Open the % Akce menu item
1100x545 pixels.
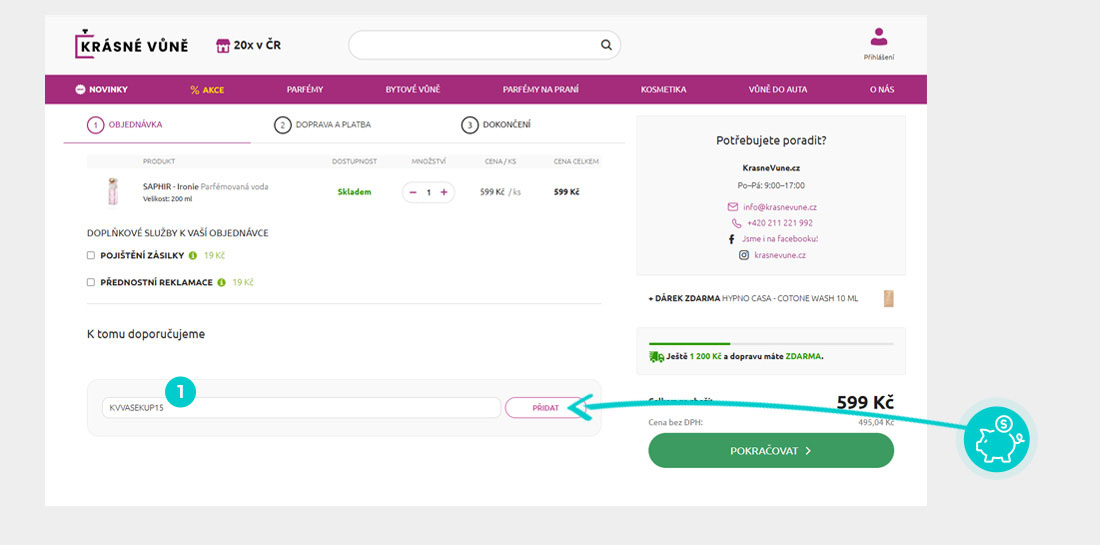pos(207,90)
